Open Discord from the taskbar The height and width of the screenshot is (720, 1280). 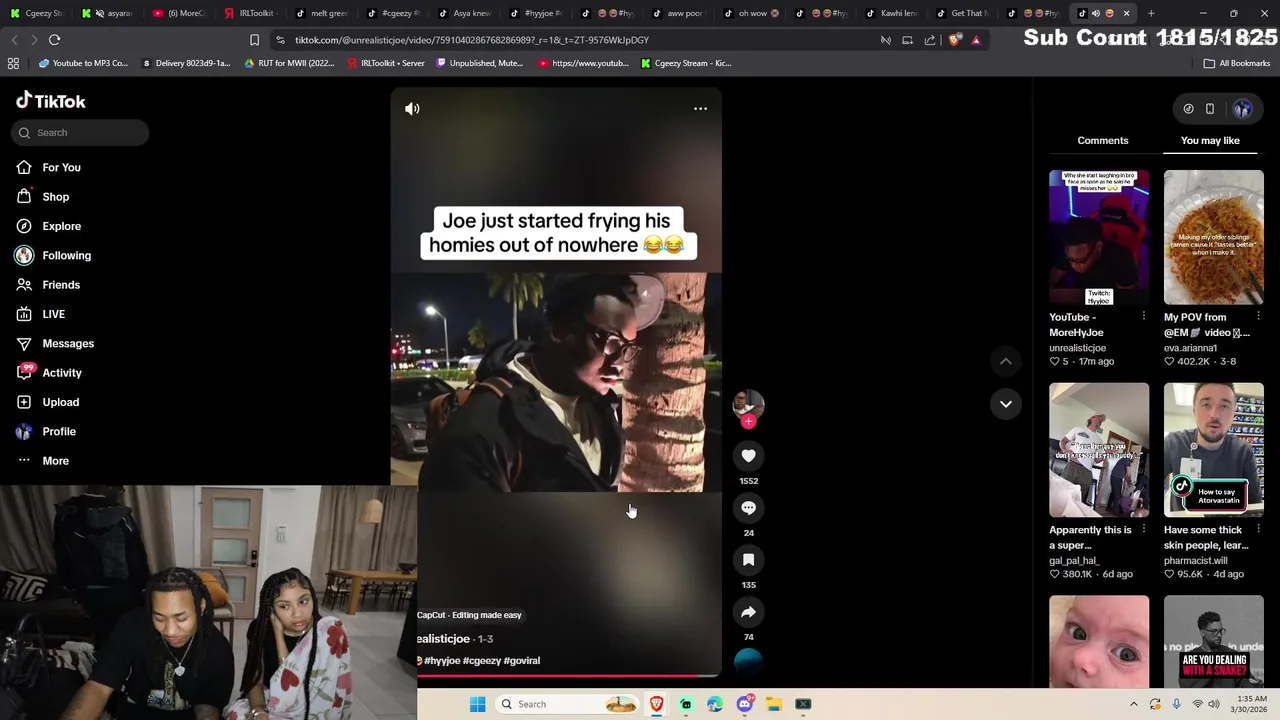[744, 704]
